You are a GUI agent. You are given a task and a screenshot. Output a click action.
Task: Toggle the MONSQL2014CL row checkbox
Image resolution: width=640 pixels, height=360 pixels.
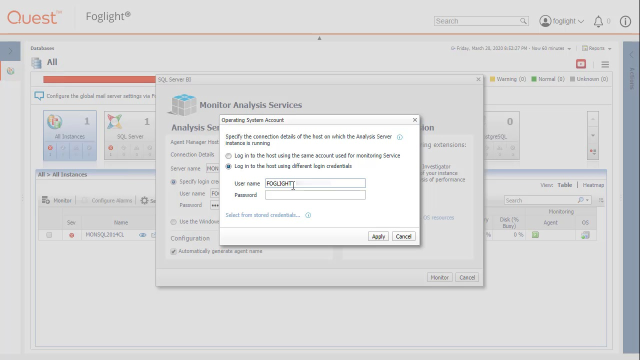click(49, 235)
